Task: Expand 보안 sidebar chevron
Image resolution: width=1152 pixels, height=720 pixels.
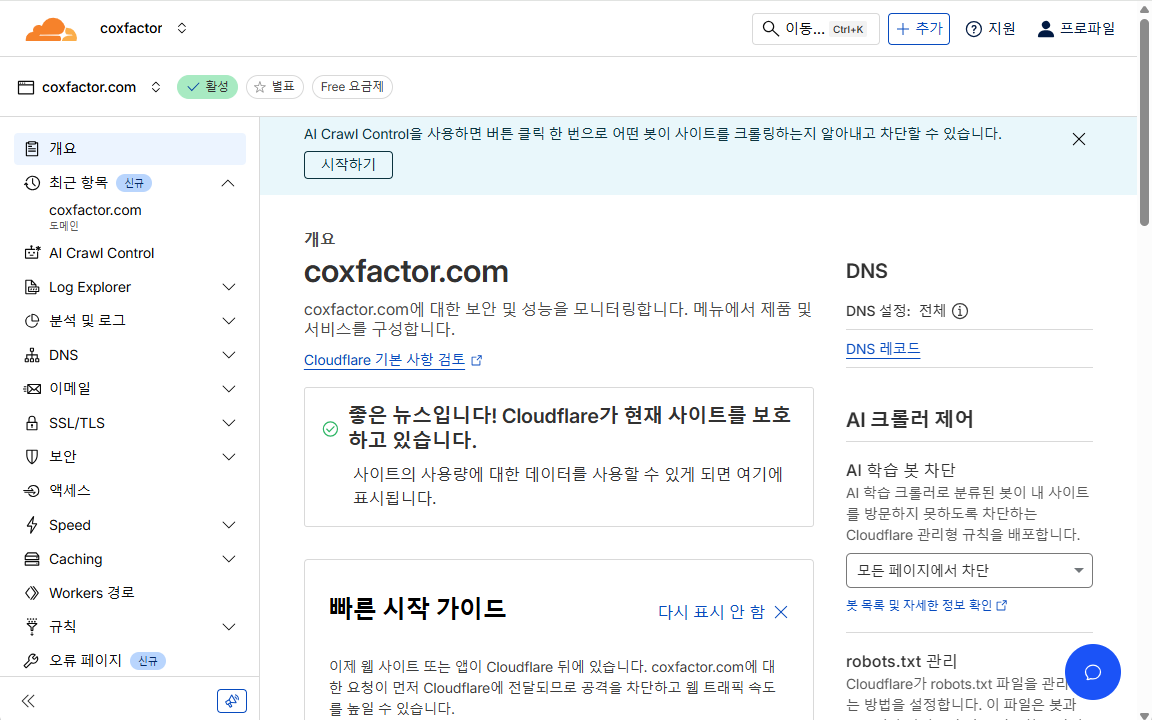Action: click(x=228, y=457)
